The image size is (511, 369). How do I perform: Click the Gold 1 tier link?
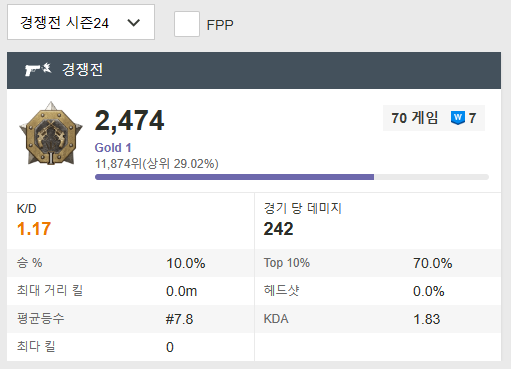pyautogui.click(x=113, y=147)
